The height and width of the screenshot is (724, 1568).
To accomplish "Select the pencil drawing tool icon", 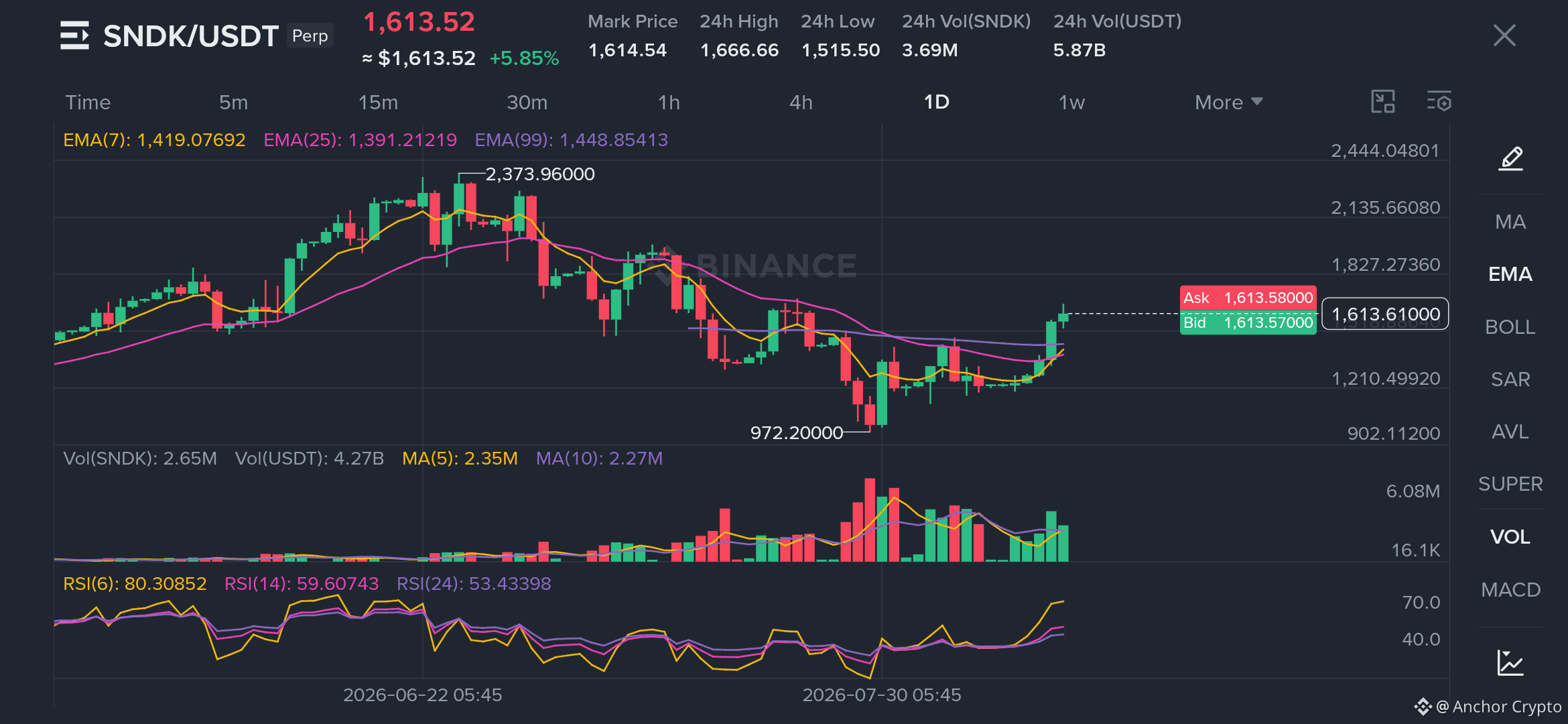I will click(1510, 159).
